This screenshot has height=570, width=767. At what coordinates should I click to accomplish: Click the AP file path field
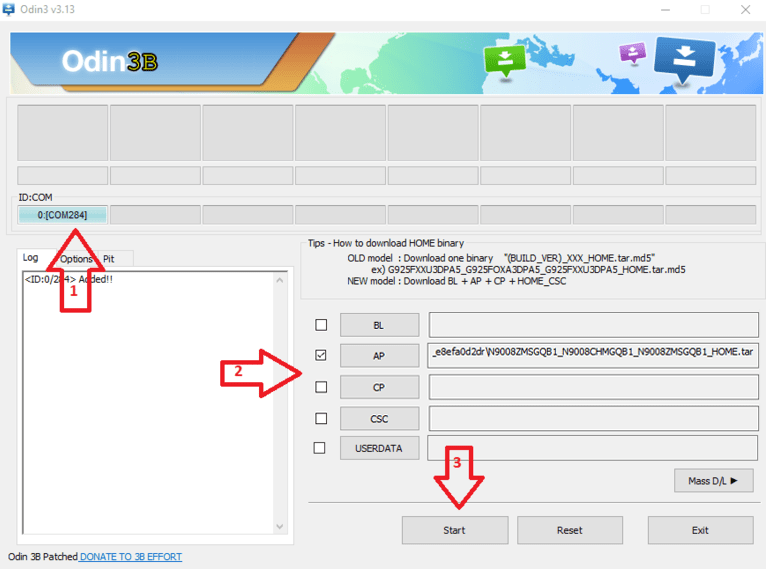pos(593,355)
